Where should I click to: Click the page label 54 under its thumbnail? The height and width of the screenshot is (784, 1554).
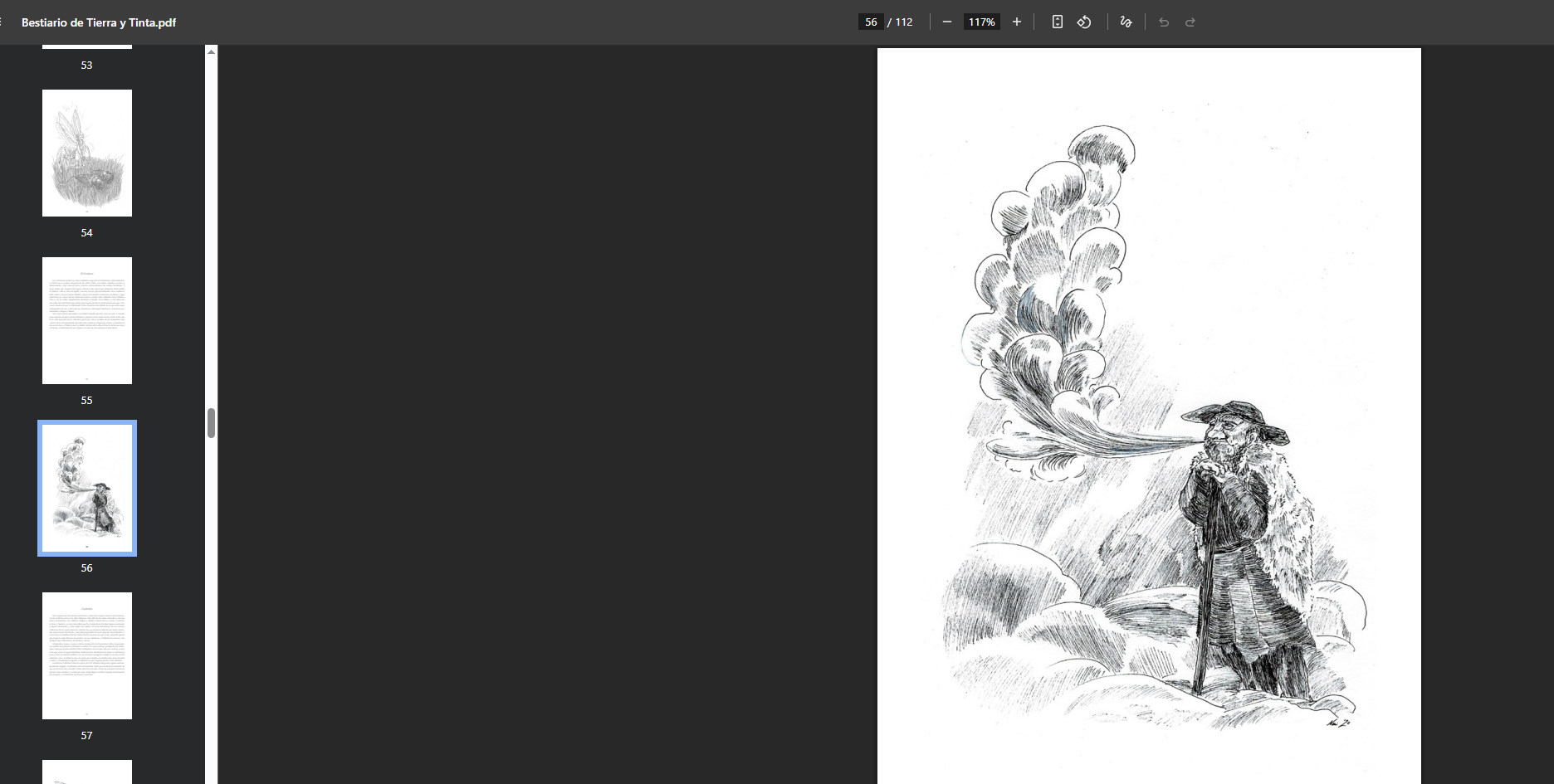(x=86, y=232)
